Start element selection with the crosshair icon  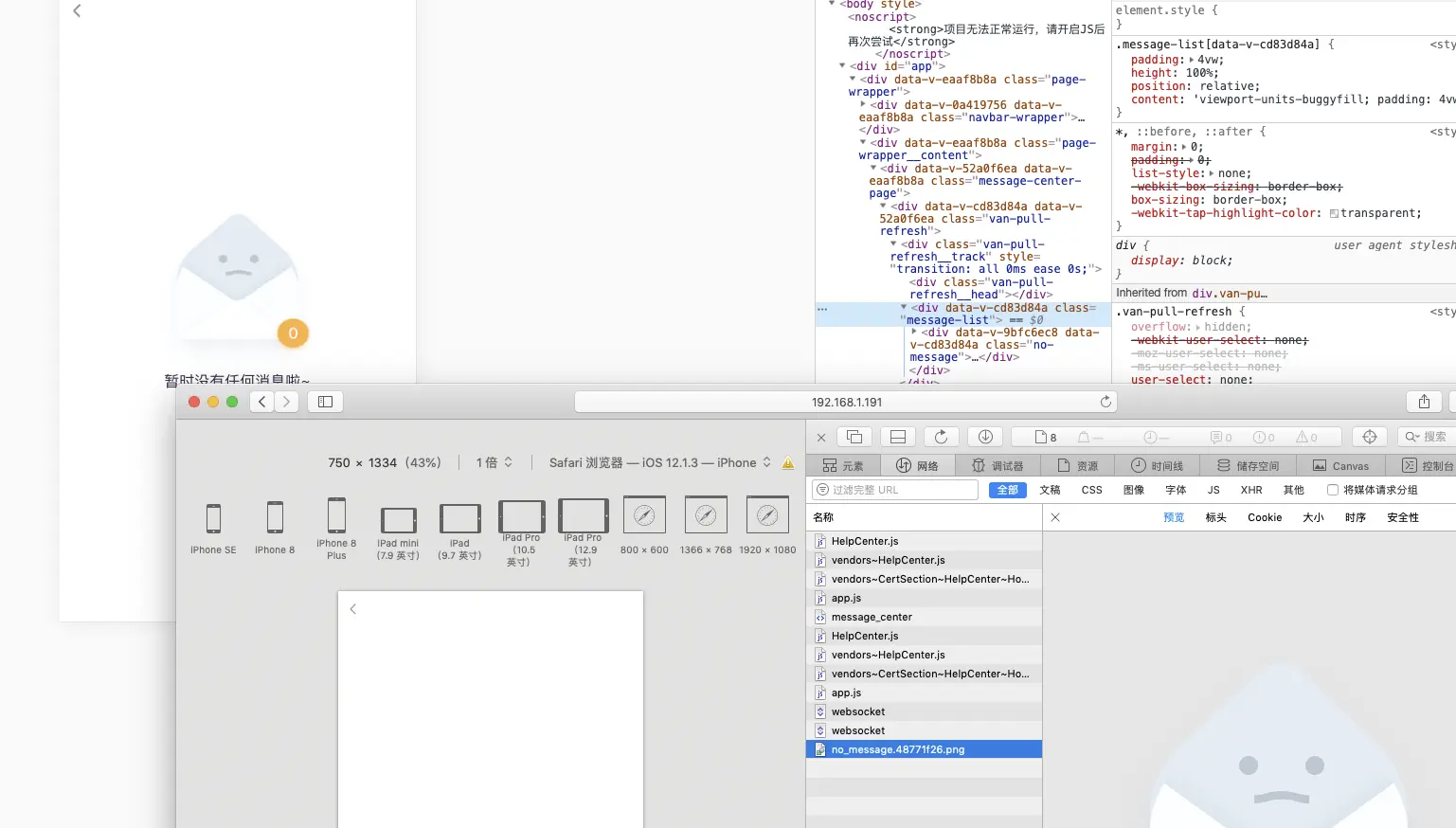tap(1369, 437)
